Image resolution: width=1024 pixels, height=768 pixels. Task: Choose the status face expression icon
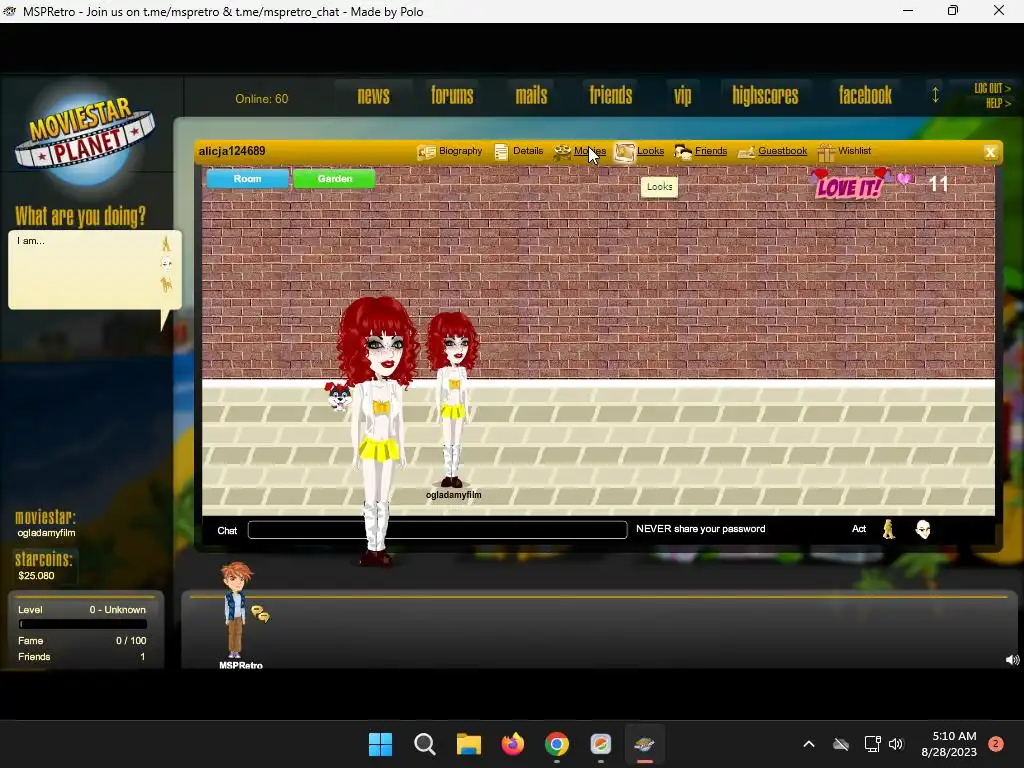coord(167,264)
